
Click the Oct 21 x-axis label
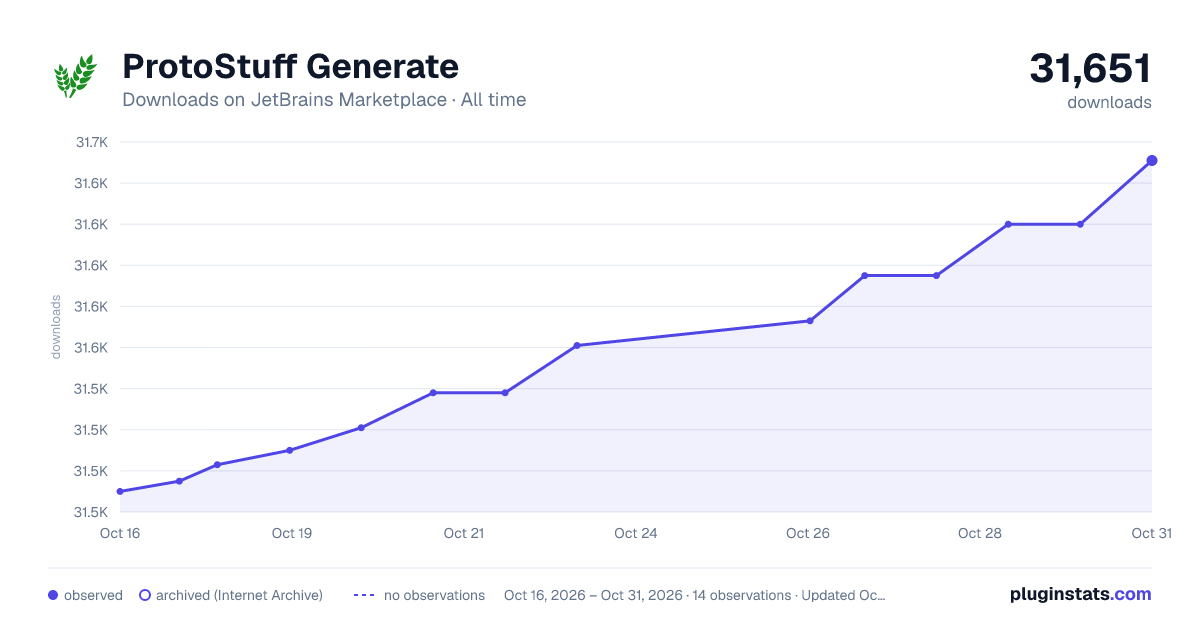[x=464, y=533]
